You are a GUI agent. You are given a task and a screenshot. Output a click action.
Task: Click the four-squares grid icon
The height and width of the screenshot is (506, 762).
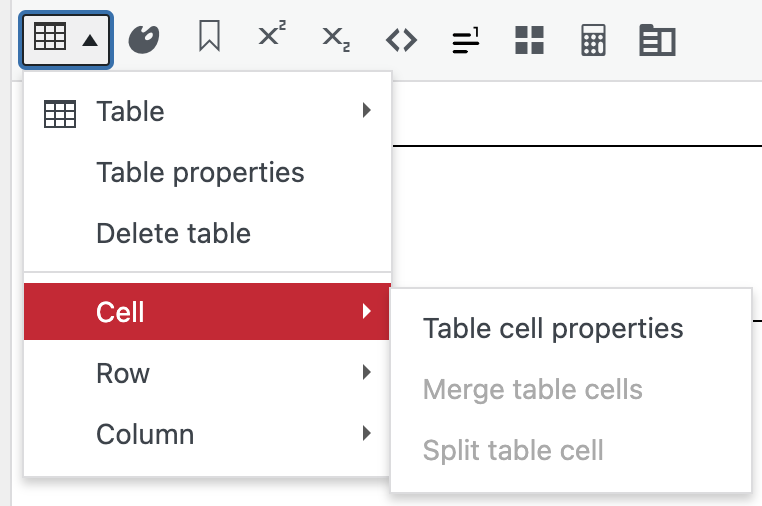pyautogui.click(x=529, y=40)
